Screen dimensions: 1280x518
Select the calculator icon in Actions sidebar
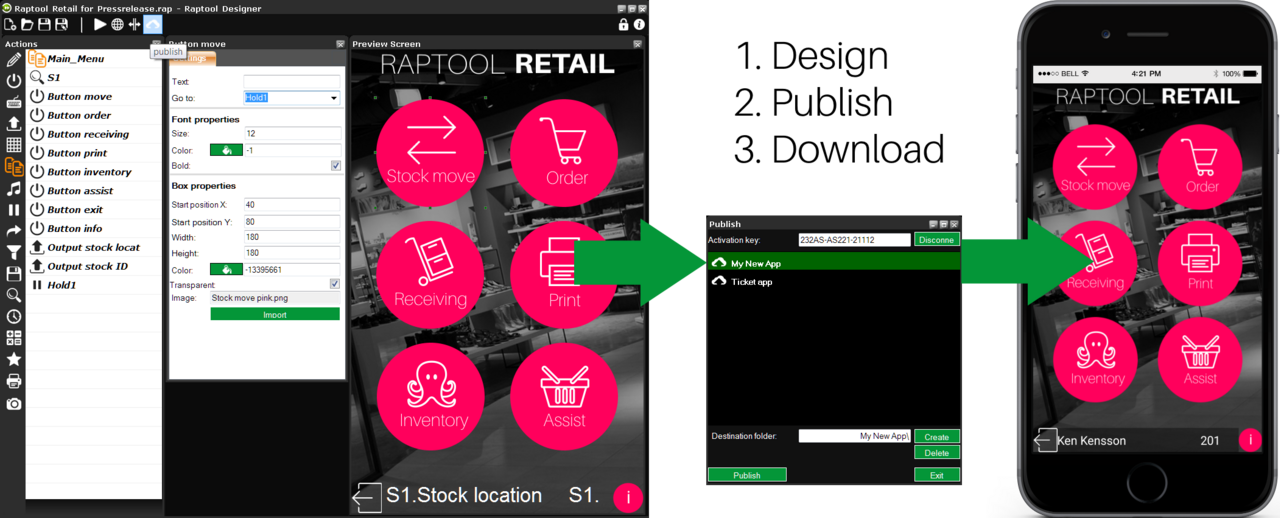[x=14, y=338]
